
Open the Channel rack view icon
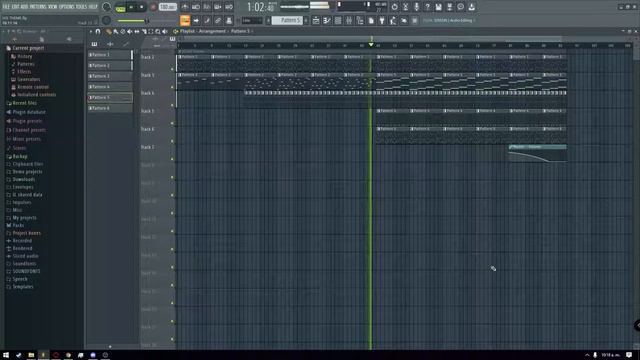coord(338,20)
